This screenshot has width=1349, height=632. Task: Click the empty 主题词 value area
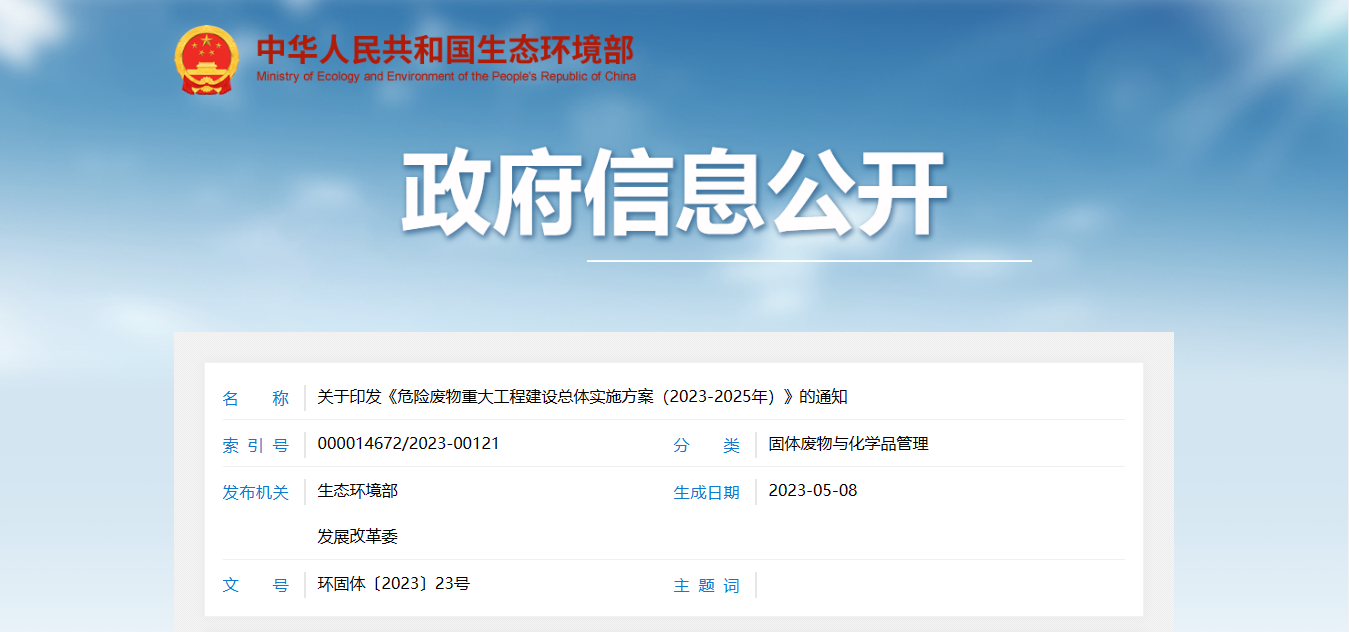pos(940,585)
